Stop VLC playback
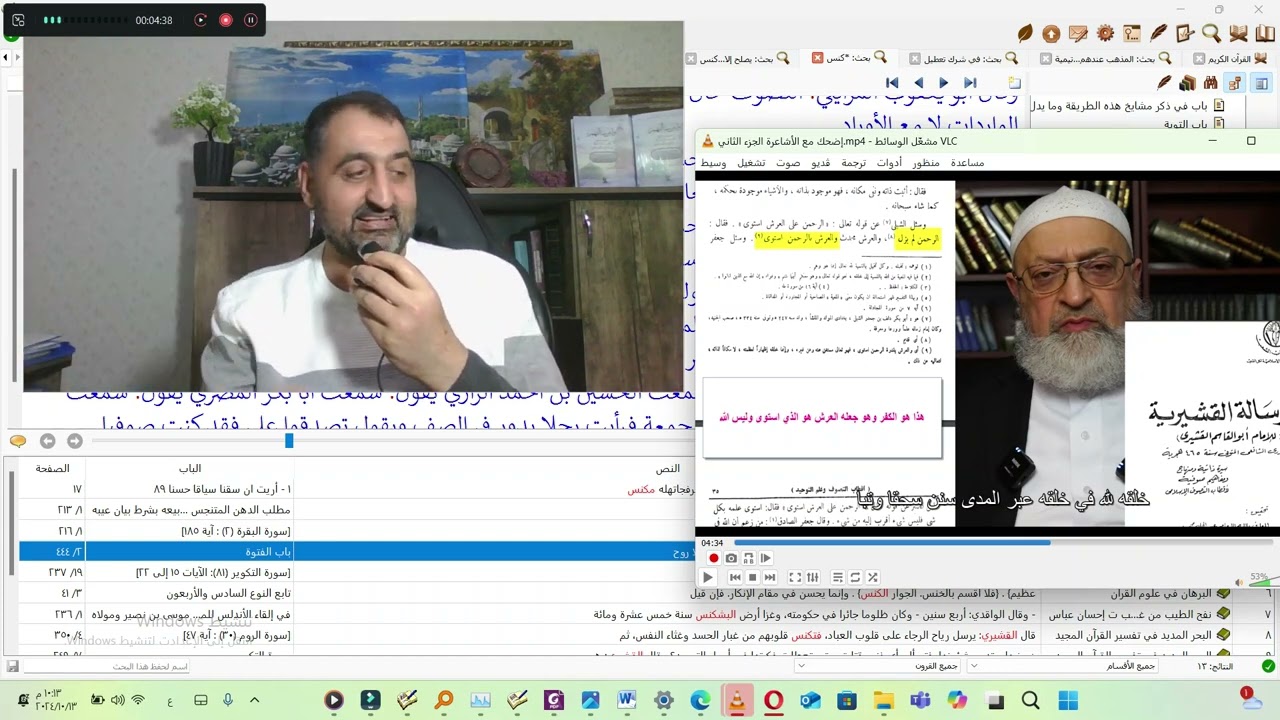 752,577
